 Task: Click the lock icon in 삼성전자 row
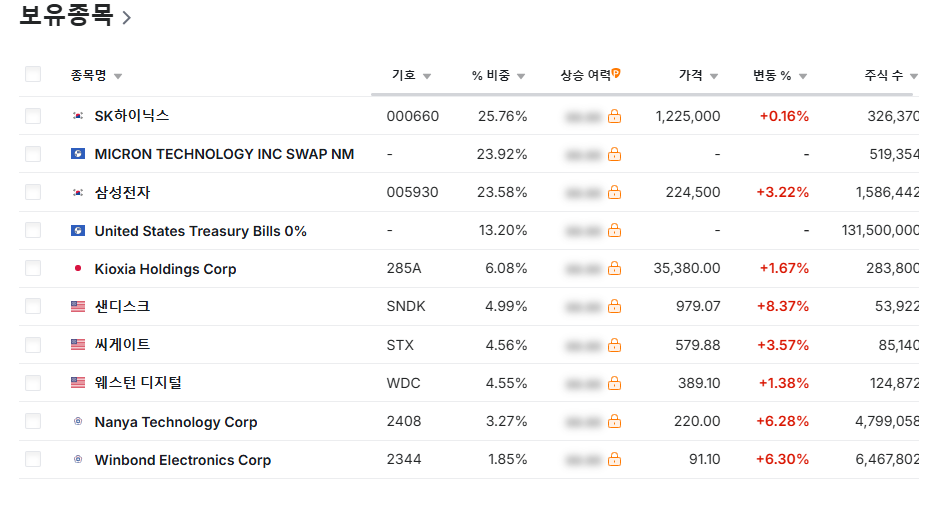614,192
